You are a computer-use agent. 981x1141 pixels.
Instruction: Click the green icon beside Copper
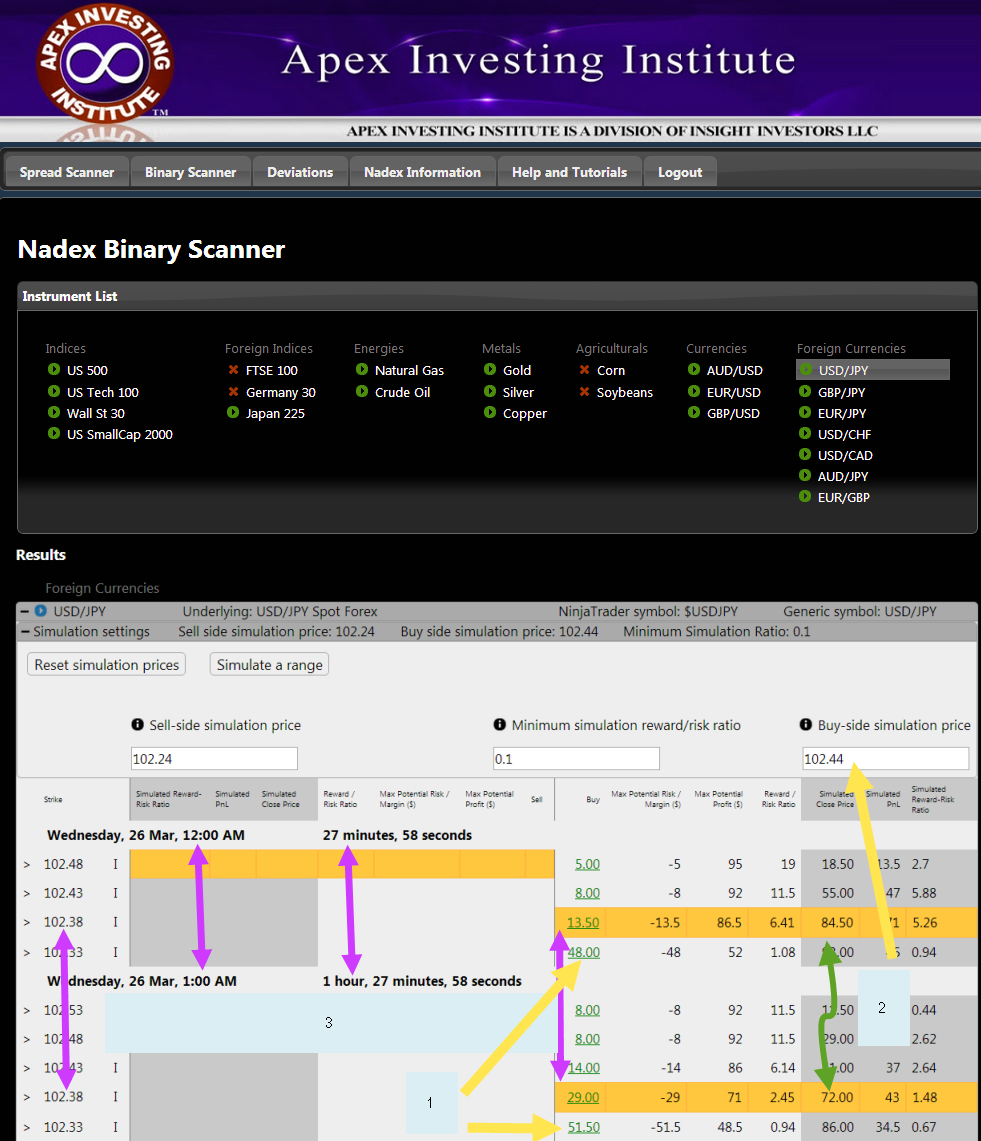pyautogui.click(x=490, y=413)
